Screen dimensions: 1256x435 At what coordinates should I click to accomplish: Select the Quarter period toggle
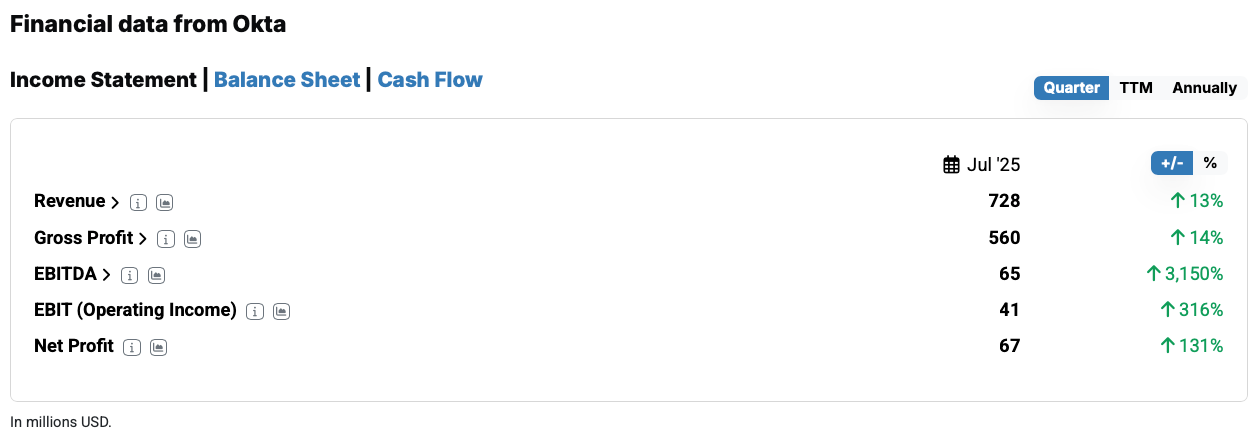[x=1072, y=88]
